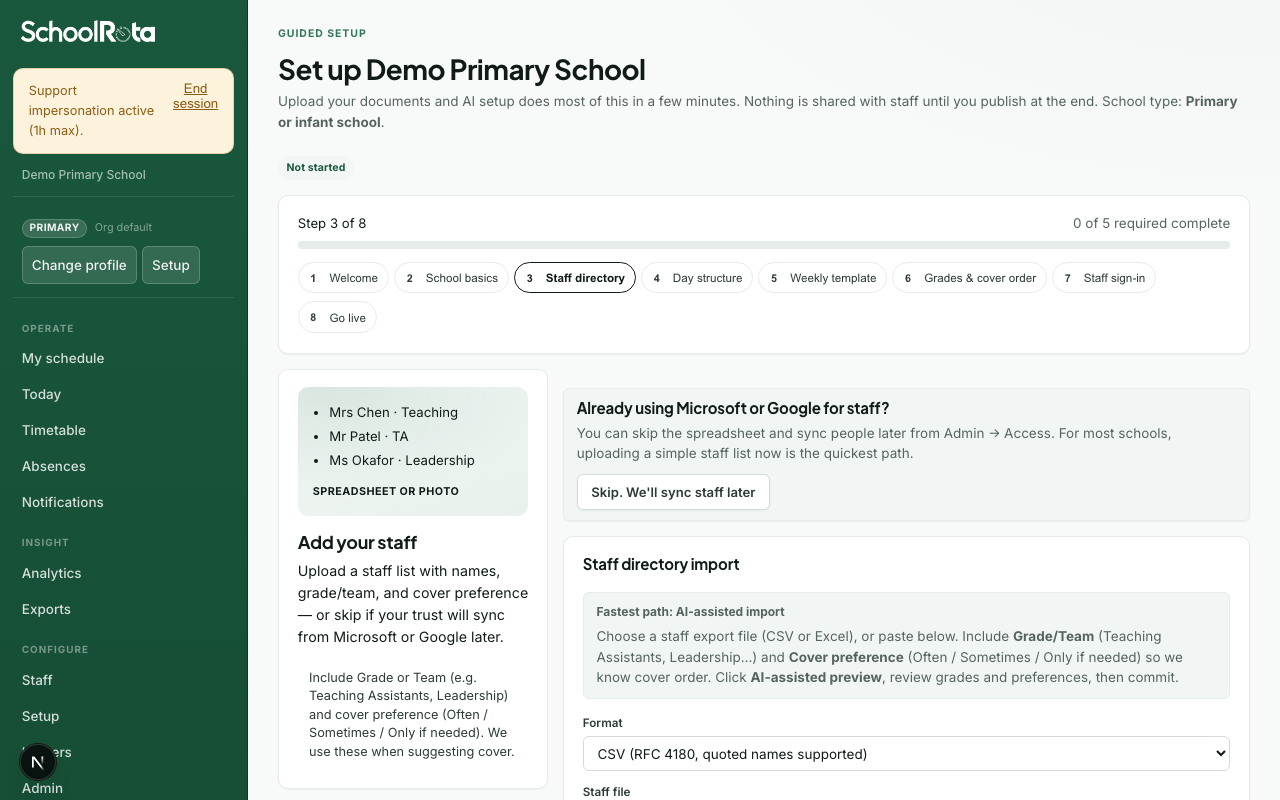
Task: Open the Format CSV dropdown
Action: pos(906,754)
